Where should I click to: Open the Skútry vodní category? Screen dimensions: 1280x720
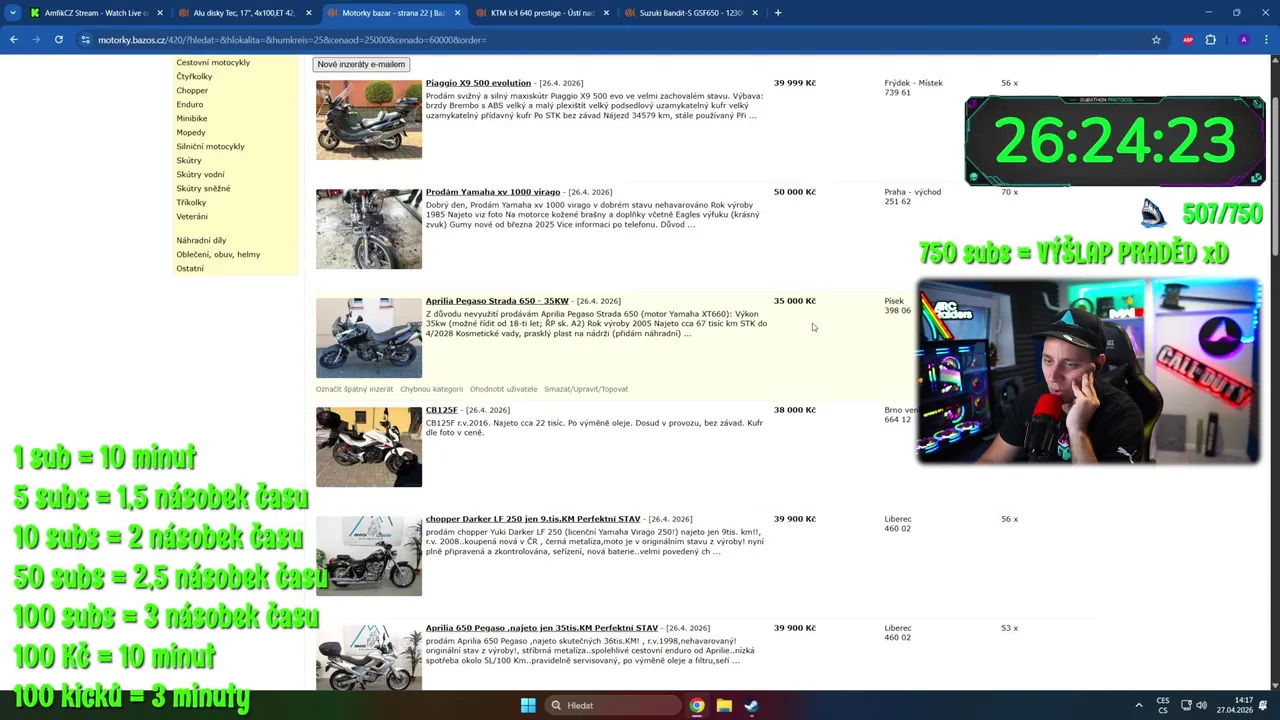point(200,174)
